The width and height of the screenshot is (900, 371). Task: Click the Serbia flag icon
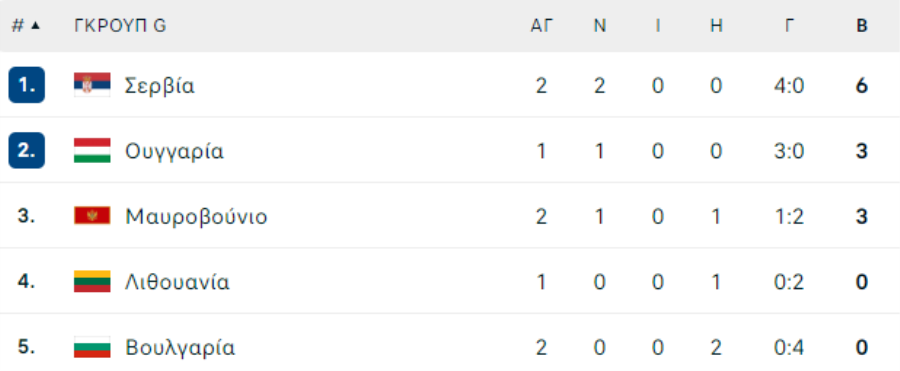click(92, 85)
